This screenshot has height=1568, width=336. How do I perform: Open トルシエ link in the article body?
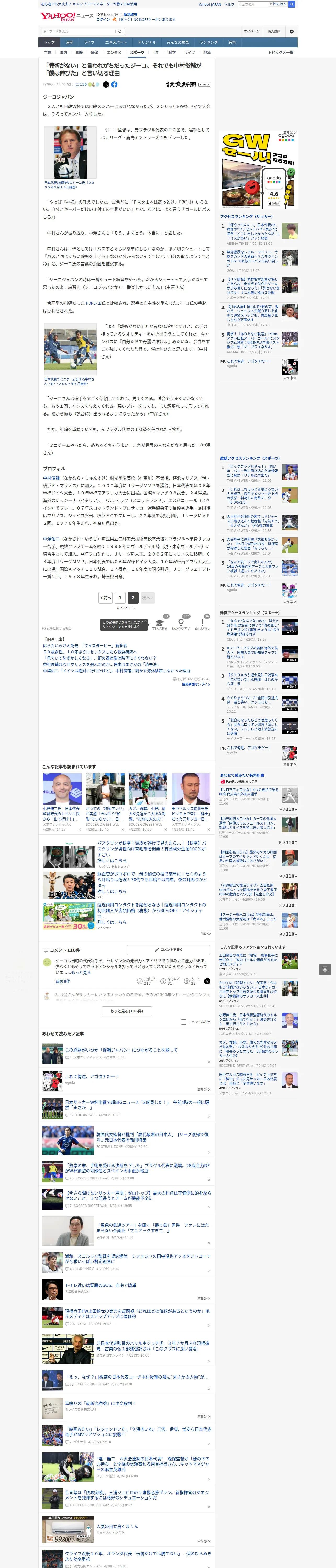pos(93,303)
